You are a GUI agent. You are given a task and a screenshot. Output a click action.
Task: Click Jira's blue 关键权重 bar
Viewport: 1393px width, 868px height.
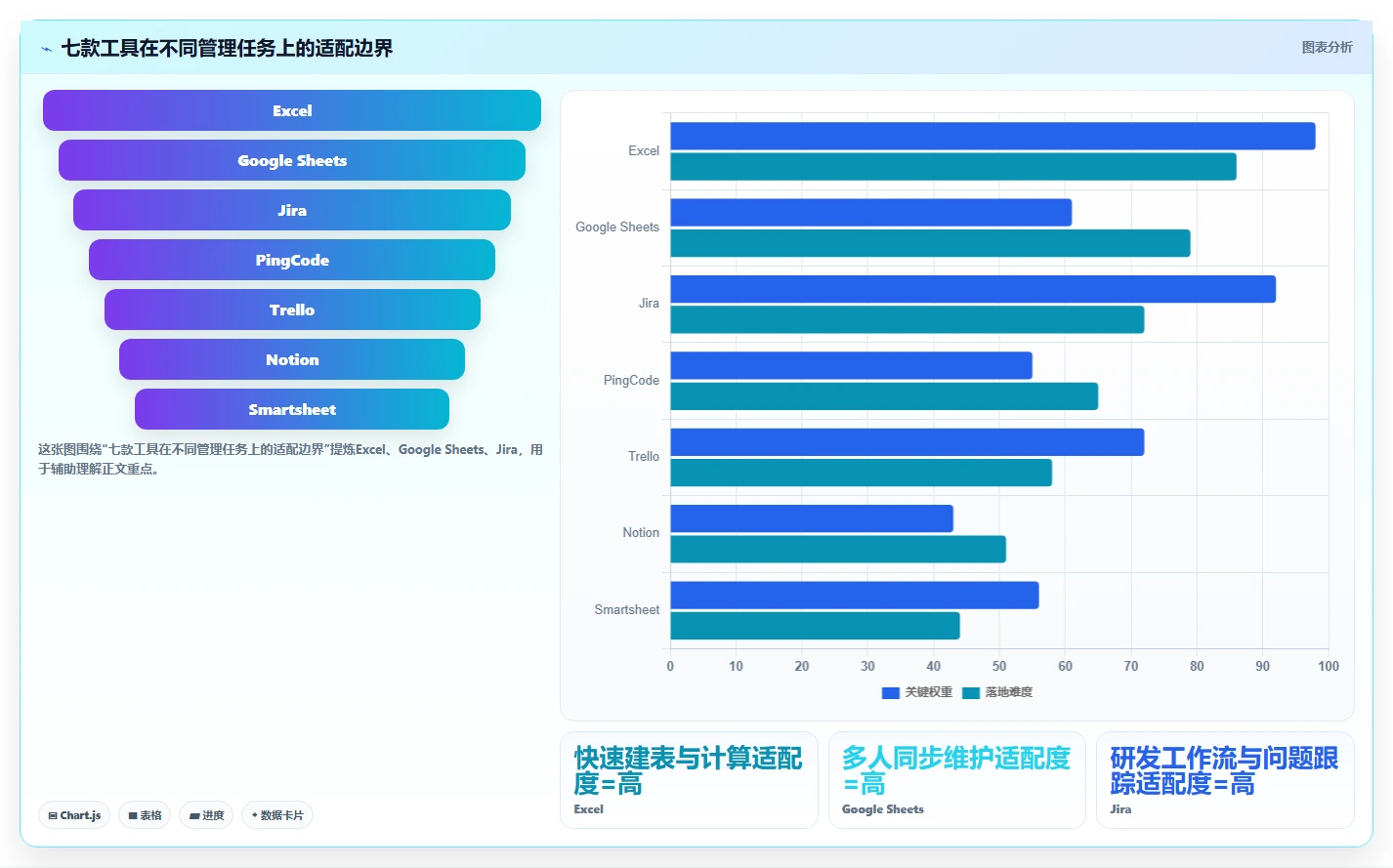coord(973,289)
